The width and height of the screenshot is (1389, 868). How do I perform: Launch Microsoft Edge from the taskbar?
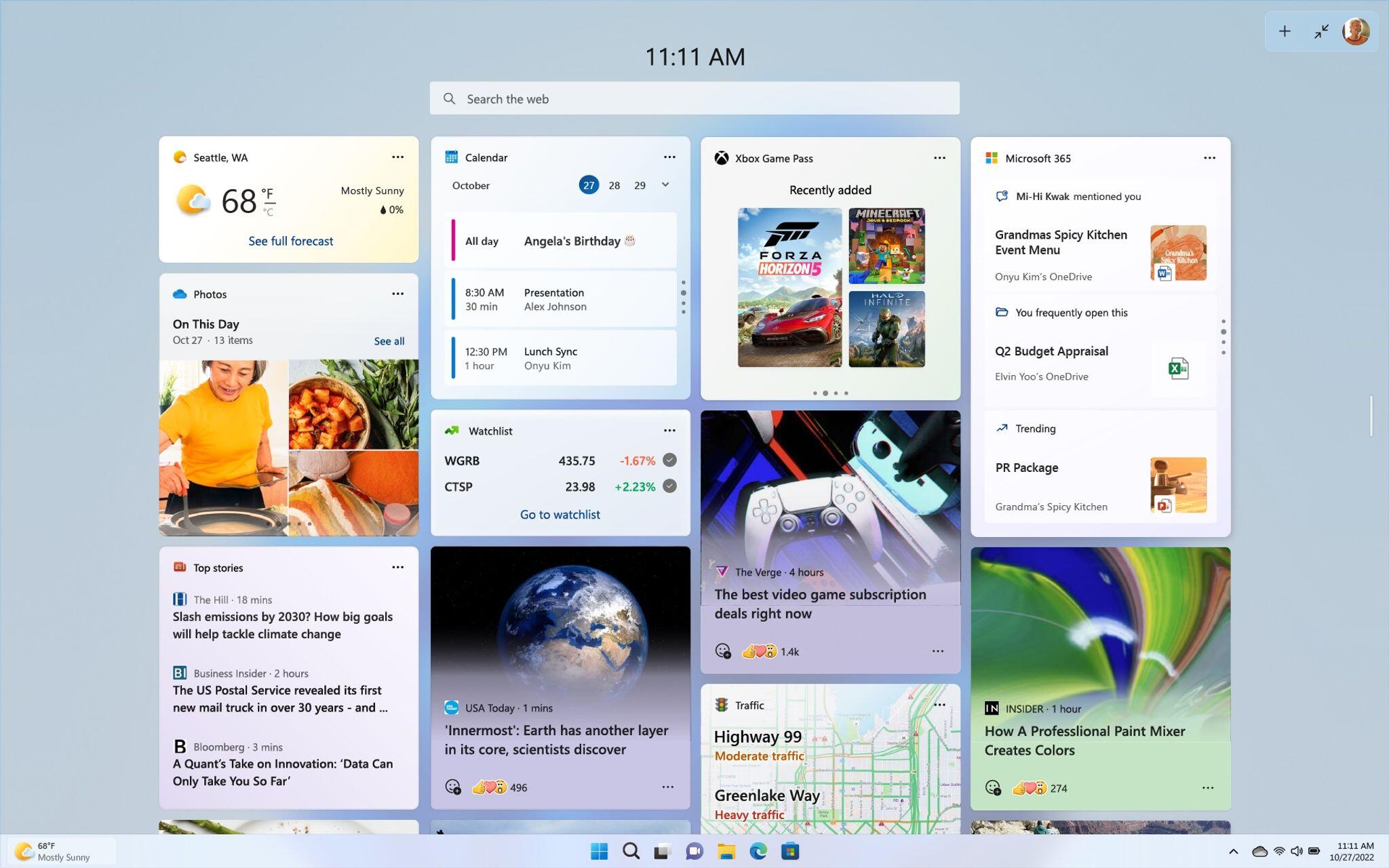(758, 850)
